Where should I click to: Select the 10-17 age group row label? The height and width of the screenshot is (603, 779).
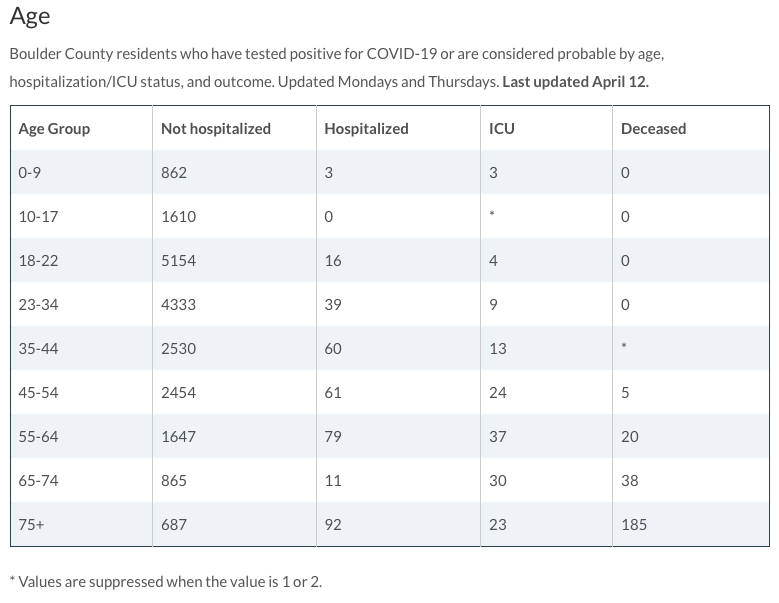[x=38, y=217]
